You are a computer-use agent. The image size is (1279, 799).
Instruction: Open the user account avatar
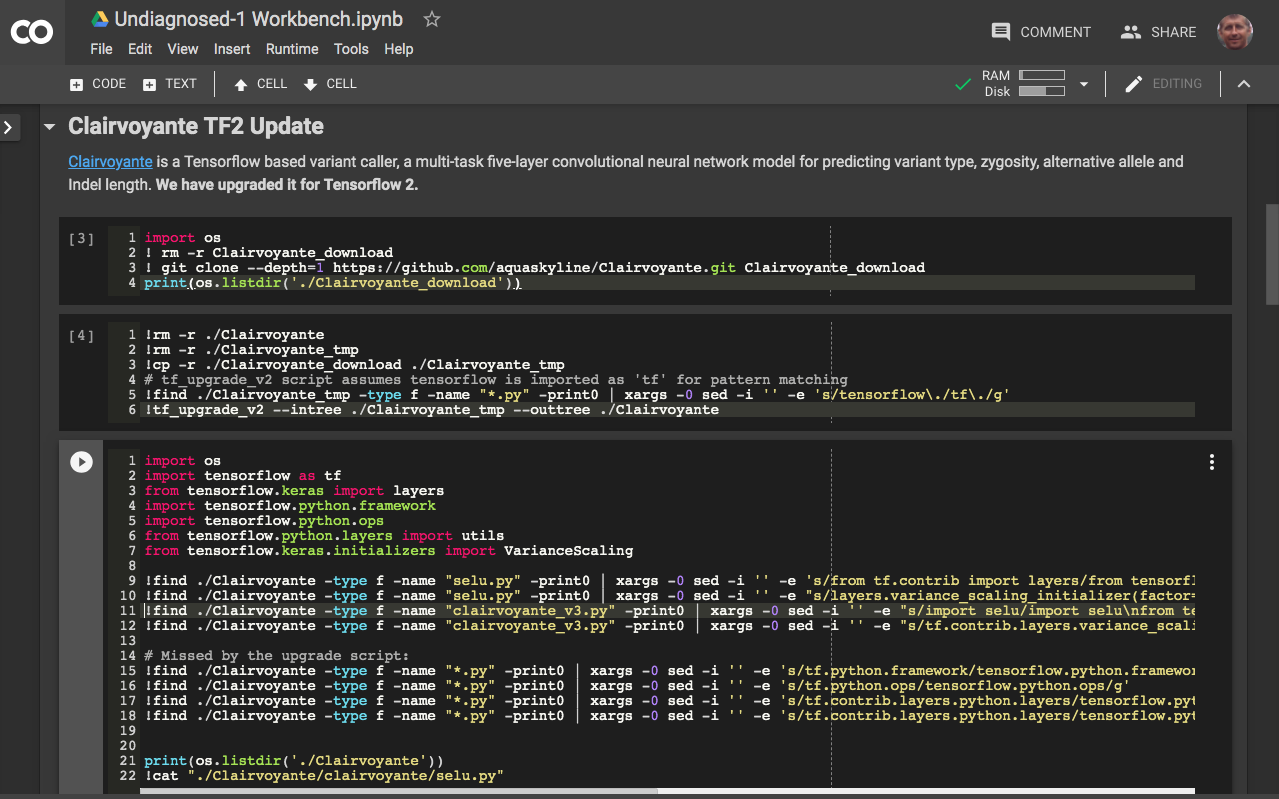1235,32
